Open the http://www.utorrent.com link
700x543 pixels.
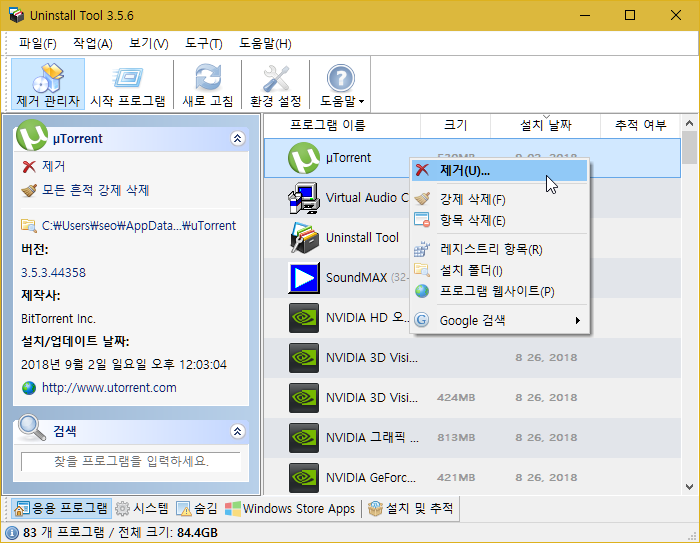pyautogui.click(x=109, y=388)
